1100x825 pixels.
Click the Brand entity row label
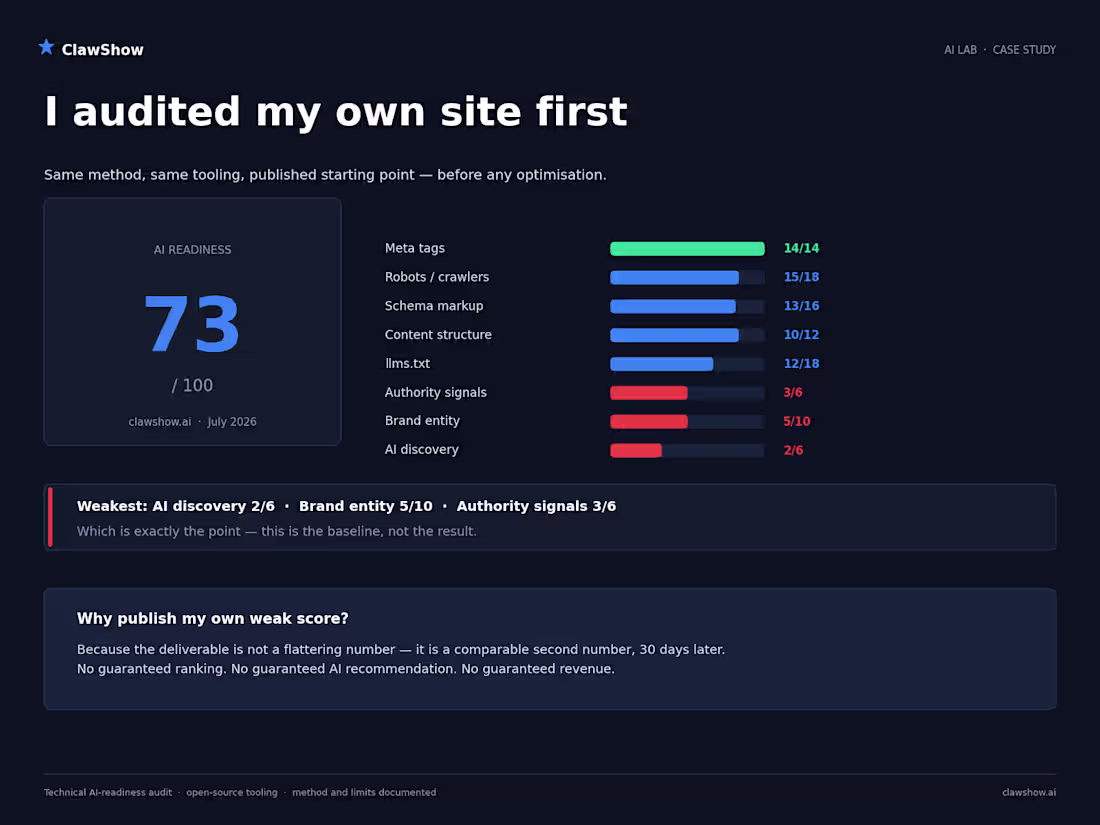point(422,421)
